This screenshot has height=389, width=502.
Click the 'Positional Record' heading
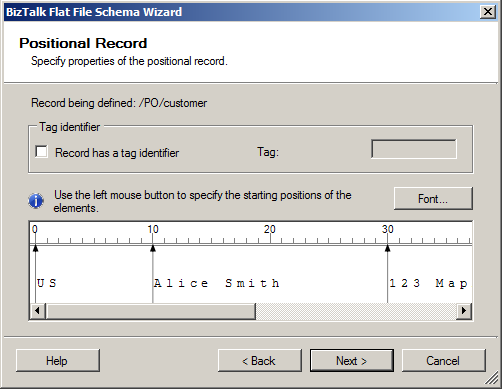[83, 43]
